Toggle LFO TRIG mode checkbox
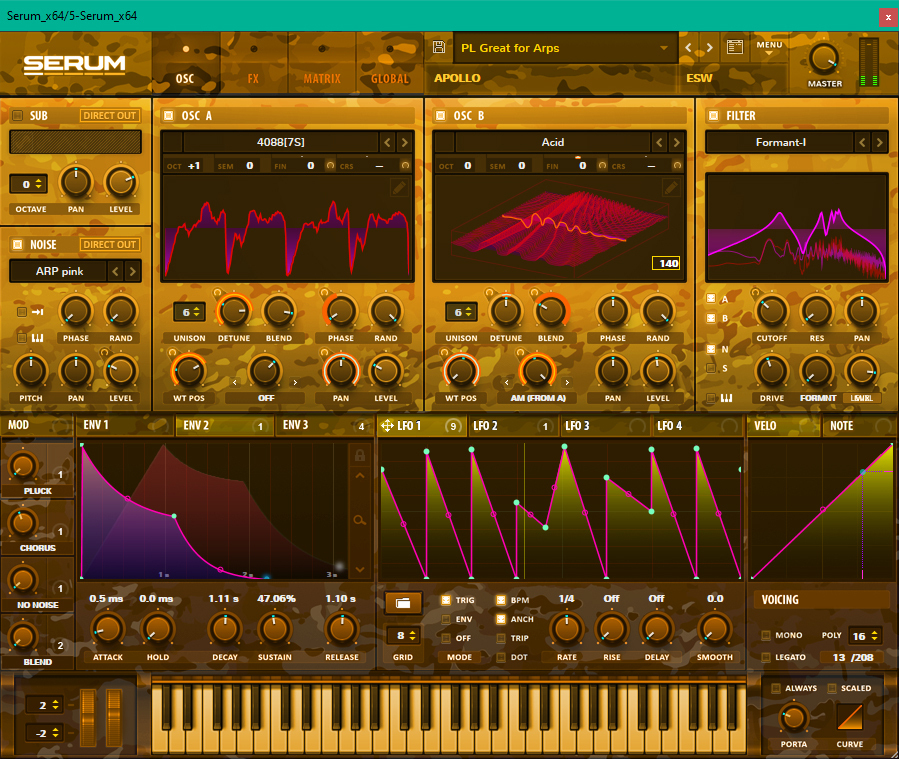This screenshot has width=899, height=759. tap(445, 600)
